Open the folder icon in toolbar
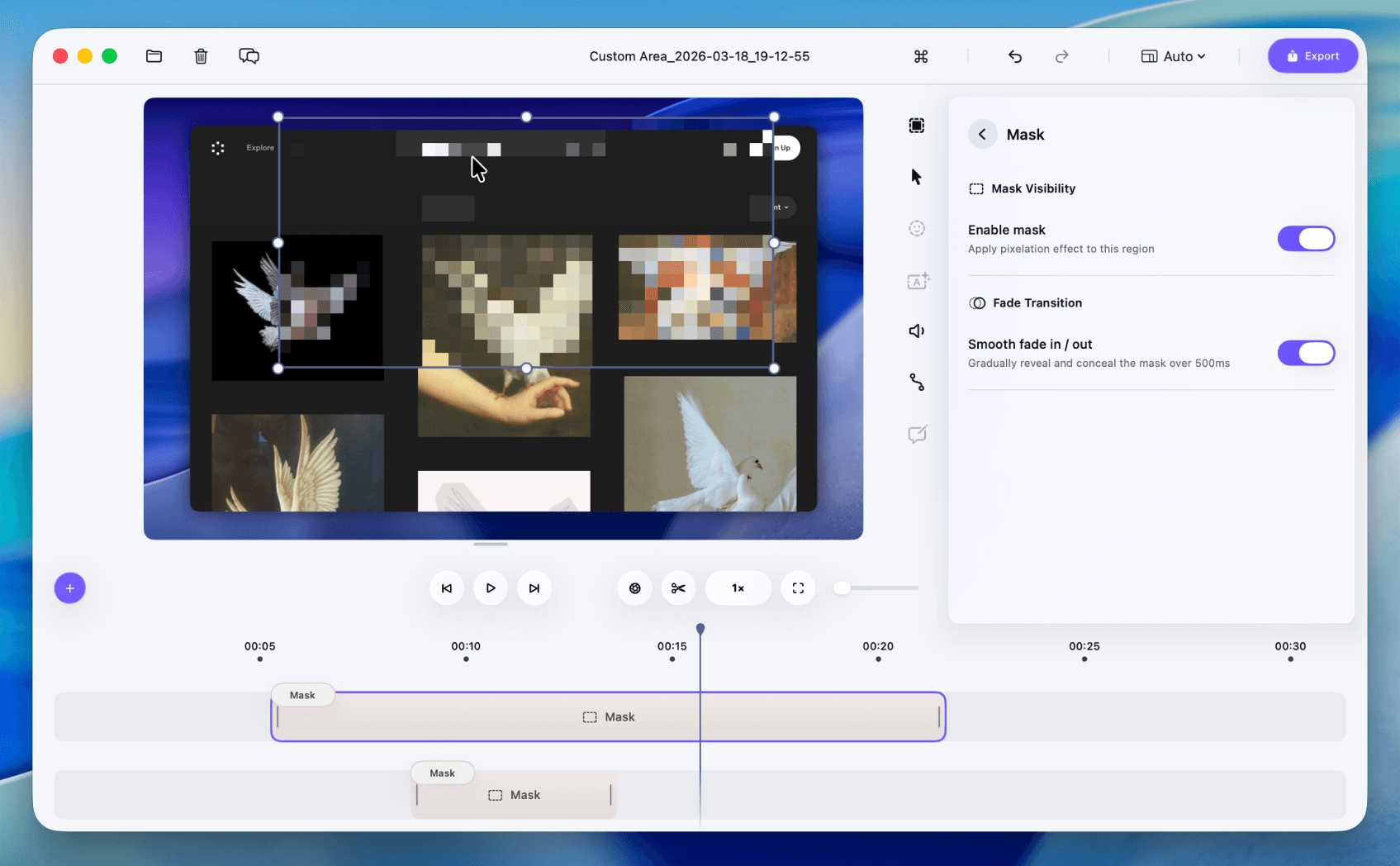Screen dimensions: 1400x866 pyautogui.click(x=154, y=56)
